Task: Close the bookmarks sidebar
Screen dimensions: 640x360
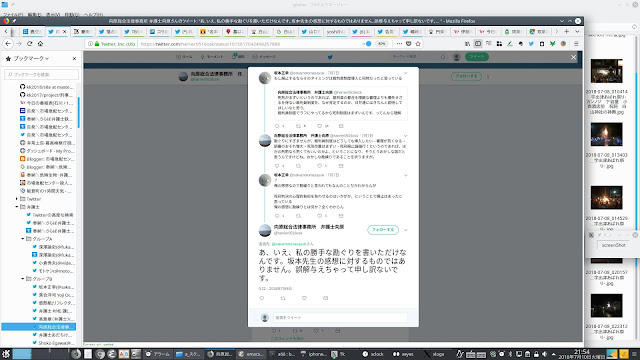Action: click(74, 59)
